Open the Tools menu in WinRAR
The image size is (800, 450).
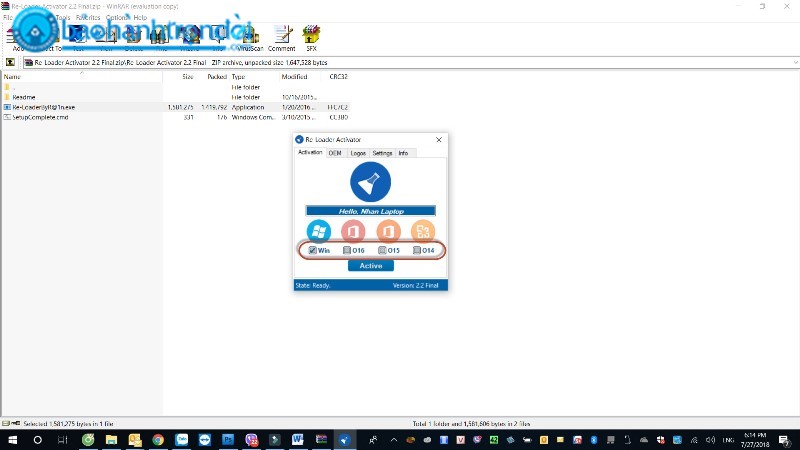click(x=63, y=17)
